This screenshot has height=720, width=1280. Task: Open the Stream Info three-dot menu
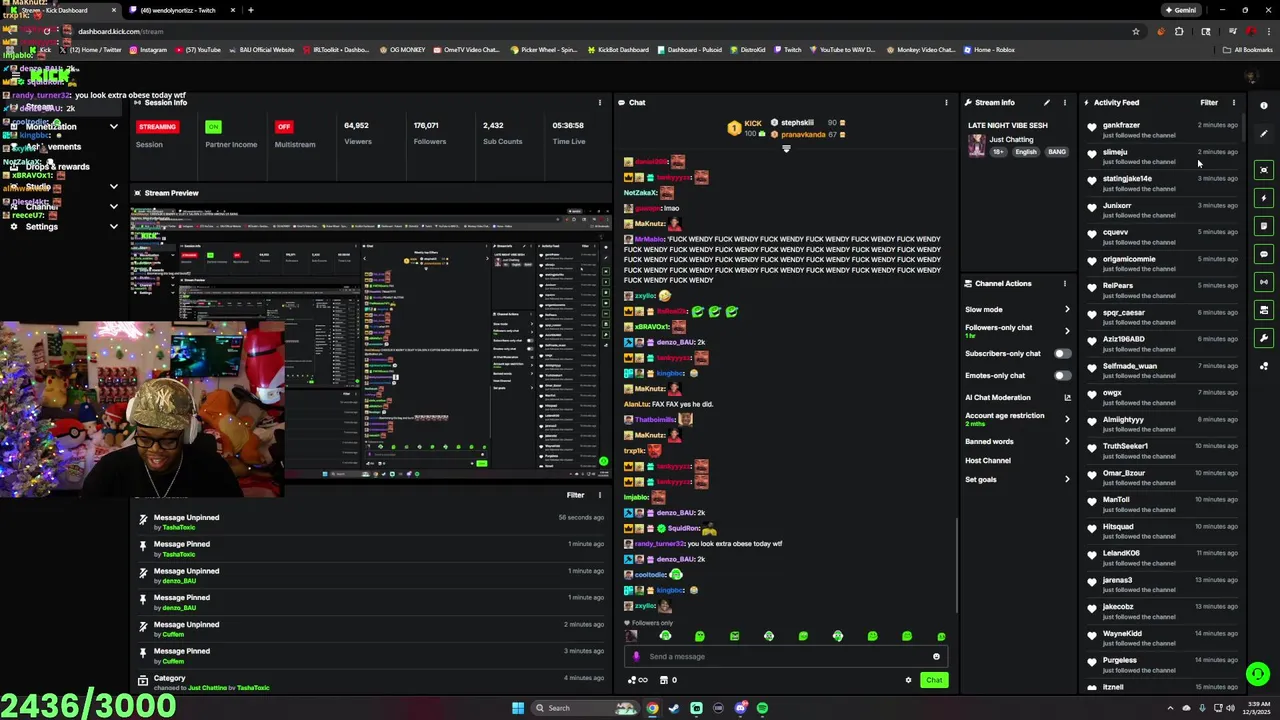coord(1065,102)
